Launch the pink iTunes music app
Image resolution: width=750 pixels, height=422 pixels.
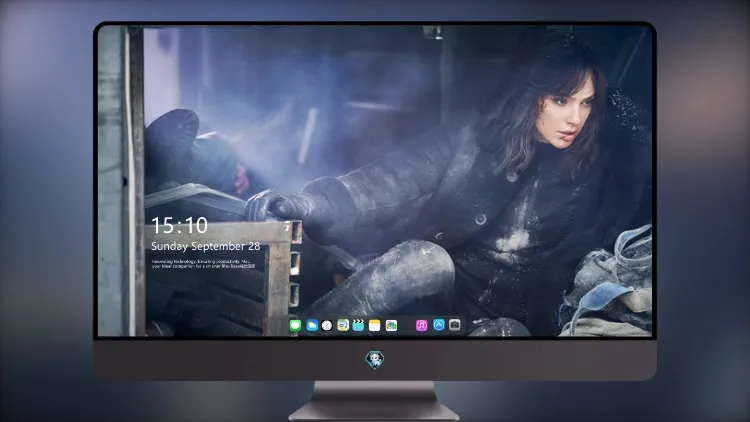click(x=421, y=326)
